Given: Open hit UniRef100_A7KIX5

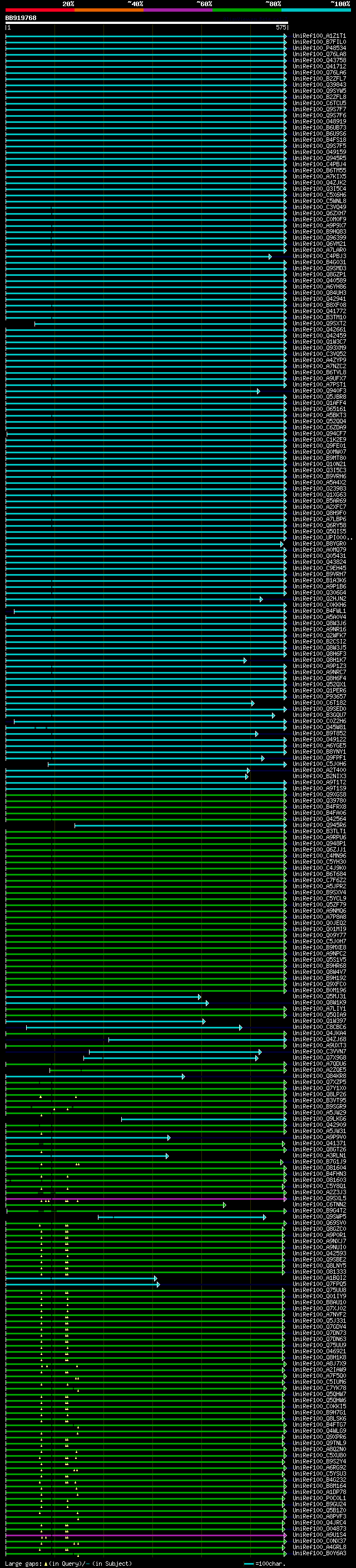Looking at the screenshot, I should point(319,176).
